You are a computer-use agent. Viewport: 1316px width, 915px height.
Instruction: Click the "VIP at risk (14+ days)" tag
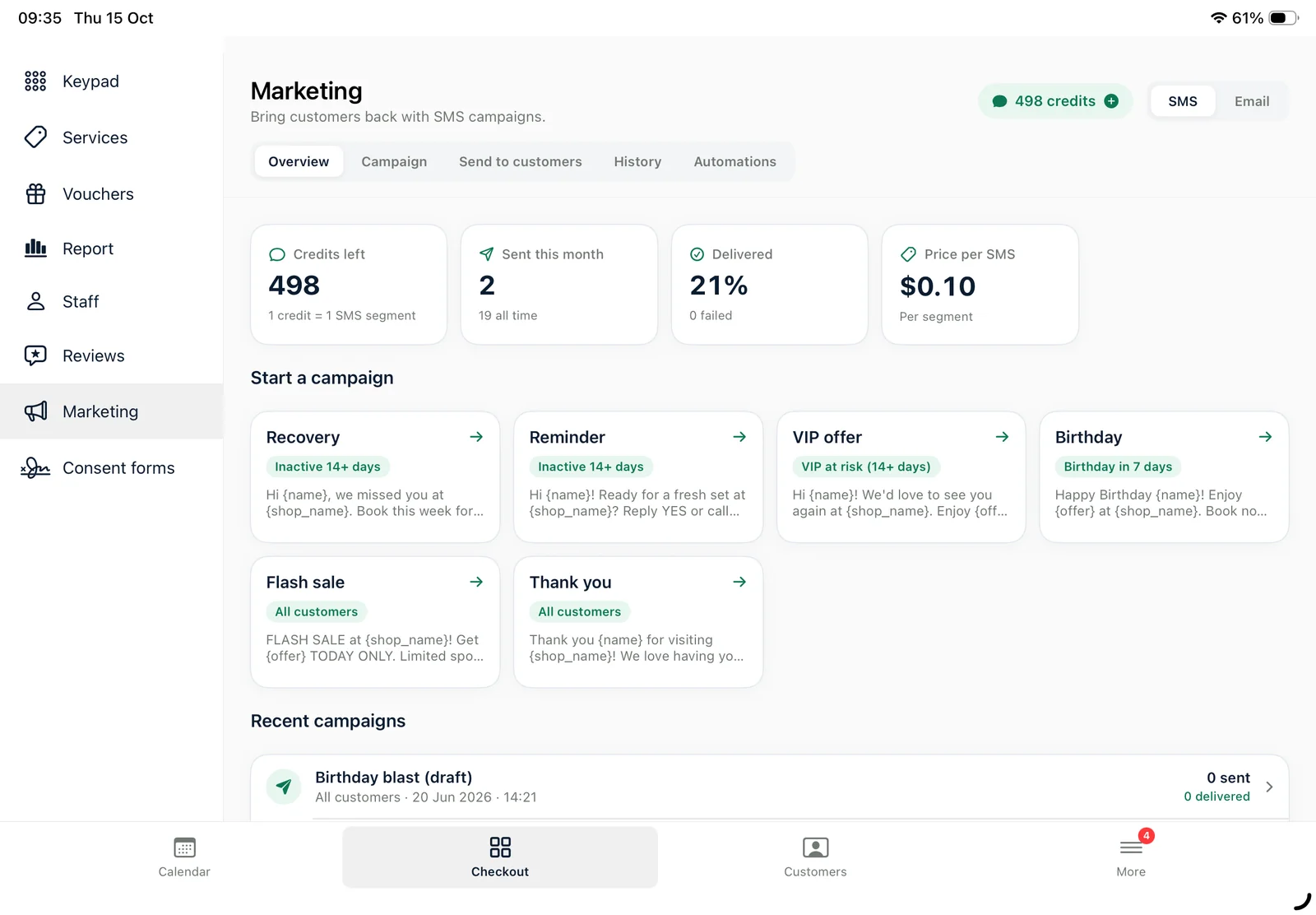[866, 467]
